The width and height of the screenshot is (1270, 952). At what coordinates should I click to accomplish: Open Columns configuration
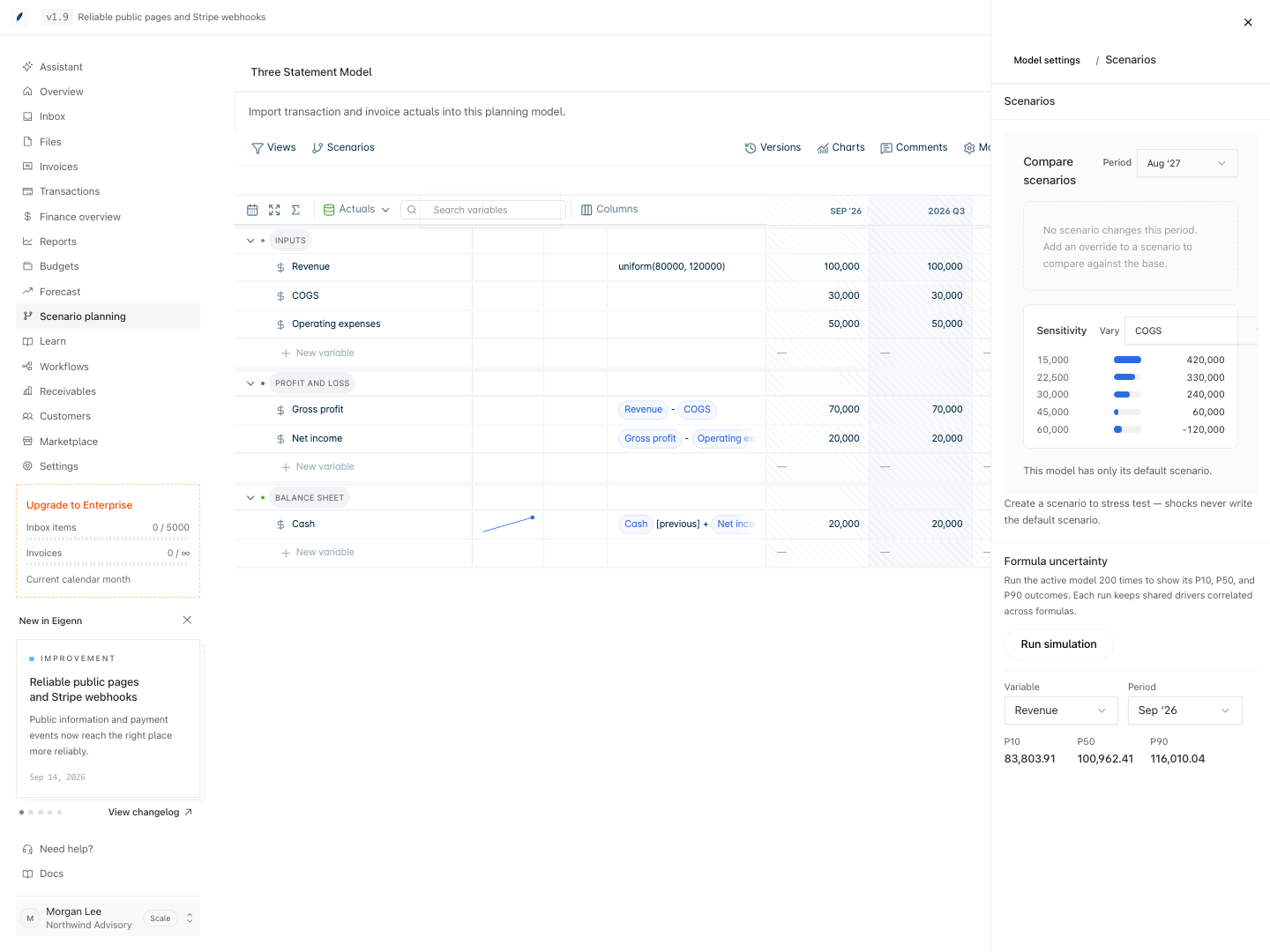pos(609,210)
